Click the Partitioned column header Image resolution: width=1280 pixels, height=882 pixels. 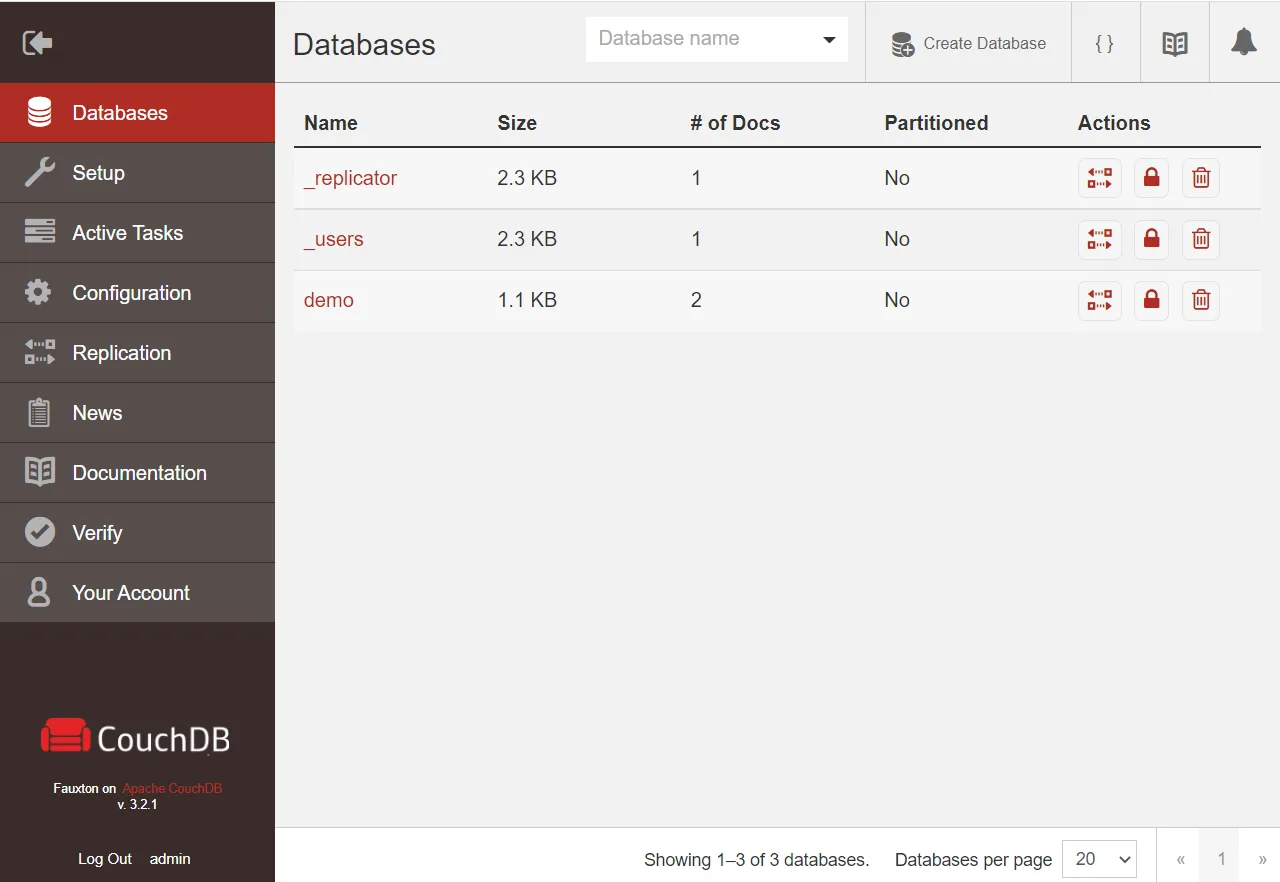point(936,123)
